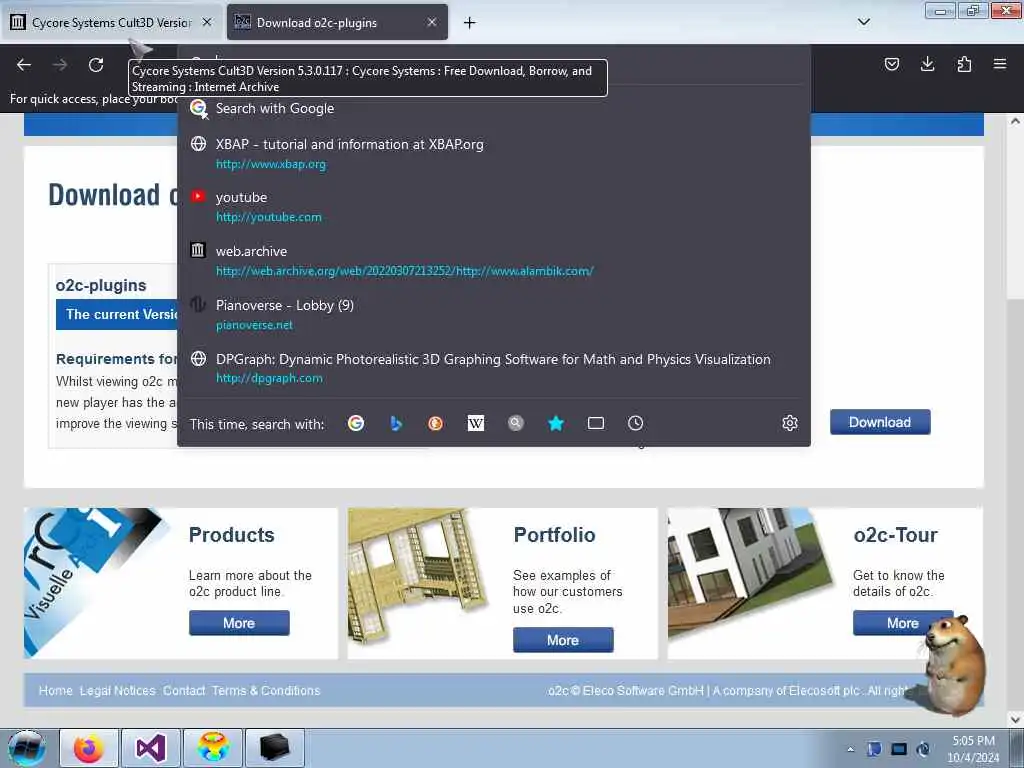Screen dimensions: 1024x768
Task: Search bookmarks with the star icon
Action: coord(556,423)
